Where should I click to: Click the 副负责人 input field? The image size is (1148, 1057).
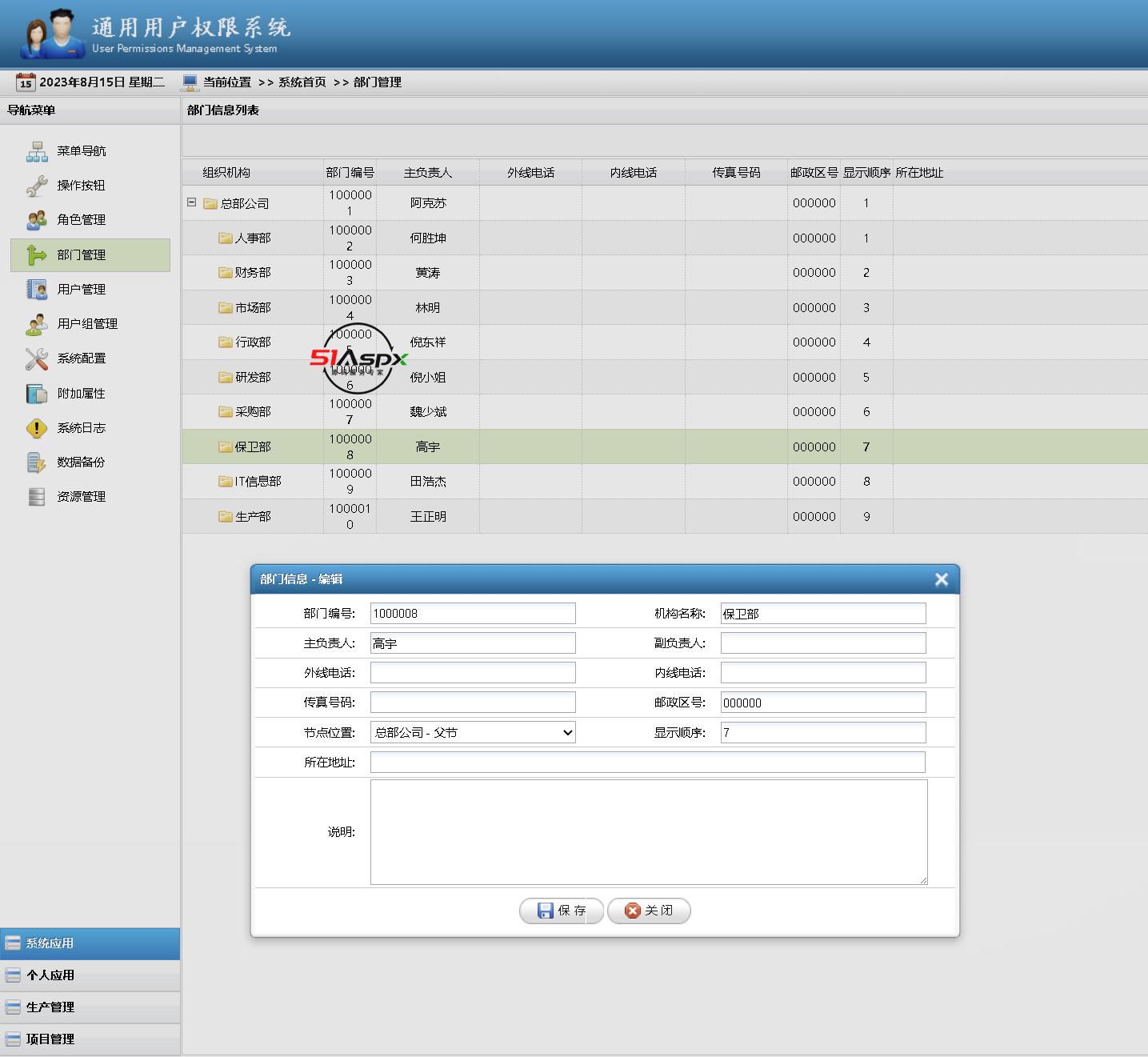point(822,643)
